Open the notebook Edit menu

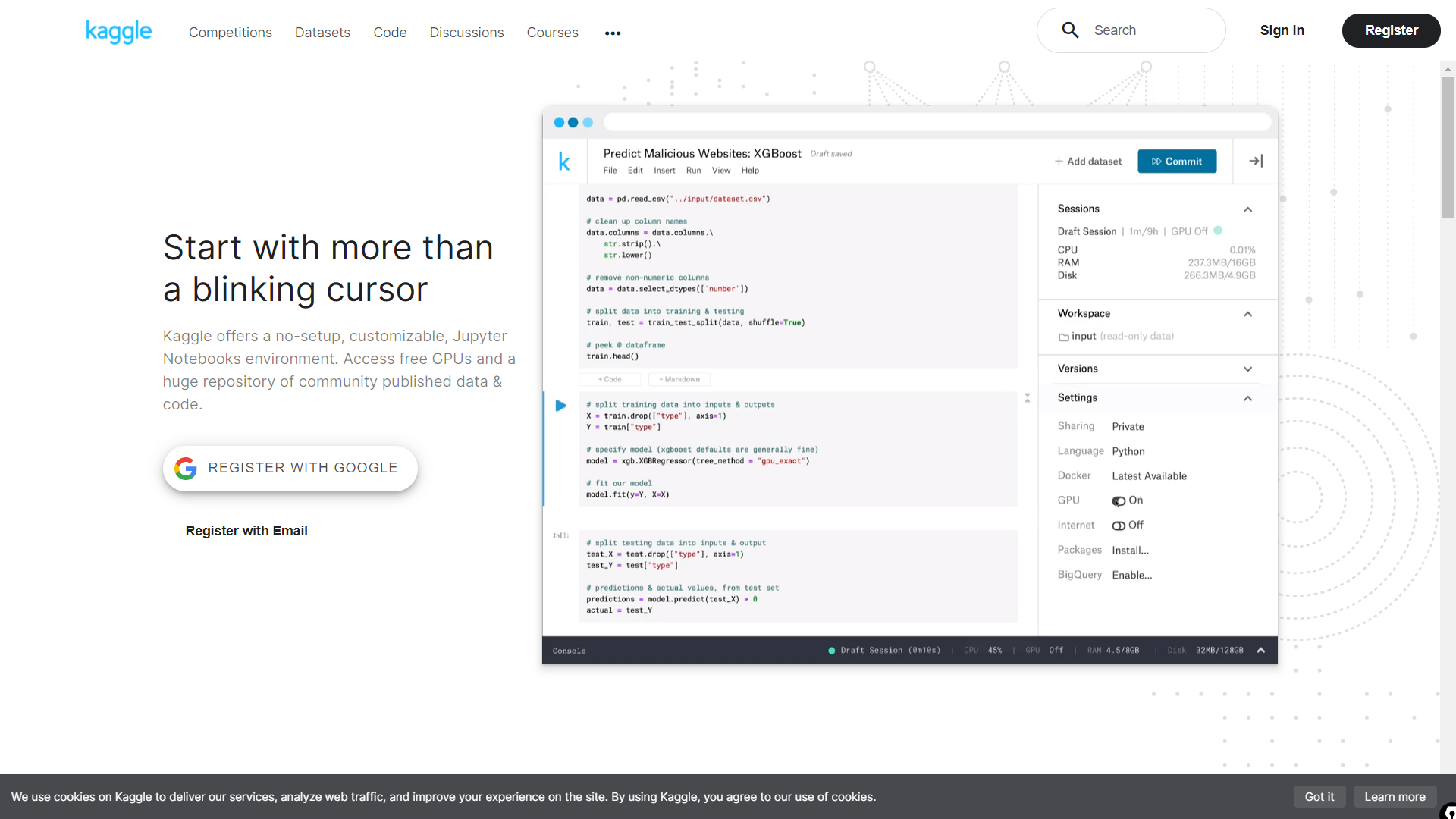(635, 171)
